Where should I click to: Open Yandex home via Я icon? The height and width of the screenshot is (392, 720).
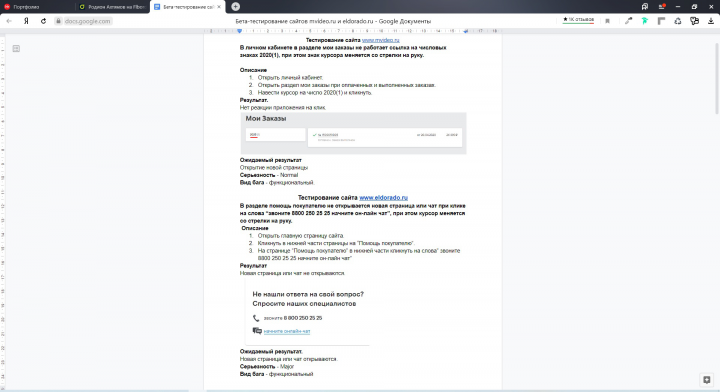click(x=26, y=21)
